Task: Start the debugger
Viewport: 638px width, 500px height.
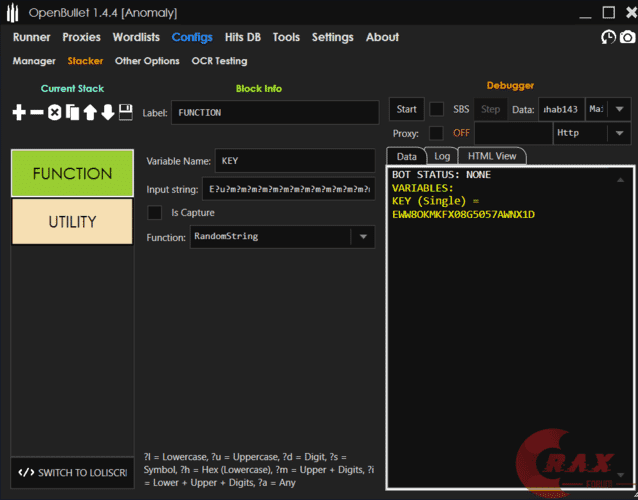Action: [x=406, y=109]
